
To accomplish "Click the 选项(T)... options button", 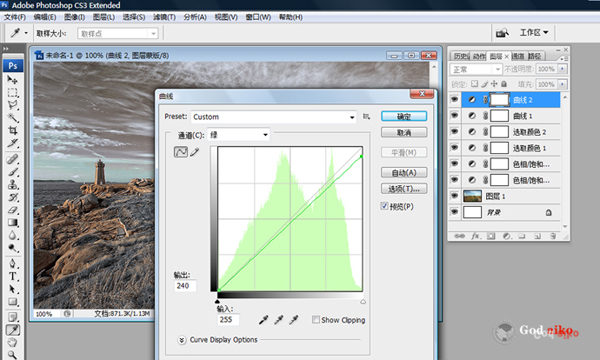I will pyautogui.click(x=404, y=189).
